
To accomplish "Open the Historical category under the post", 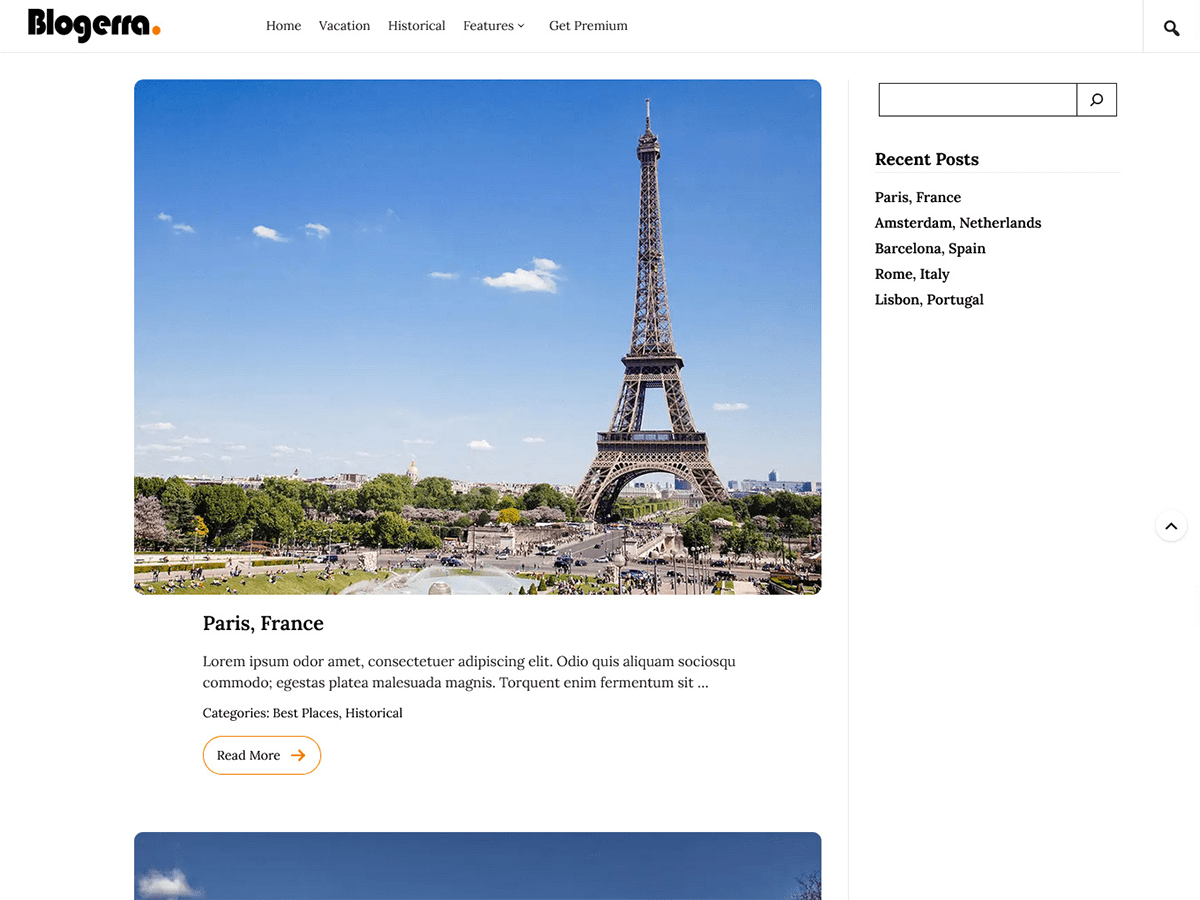I will pyautogui.click(x=374, y=713).
